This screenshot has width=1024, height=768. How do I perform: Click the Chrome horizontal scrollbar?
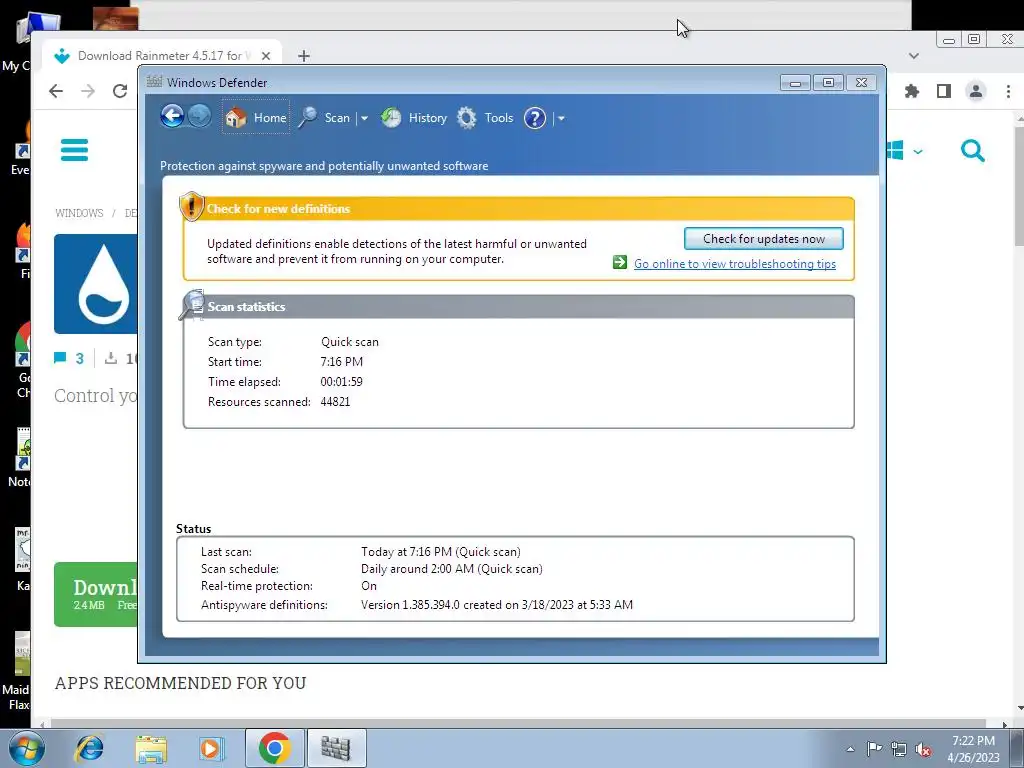521,724
